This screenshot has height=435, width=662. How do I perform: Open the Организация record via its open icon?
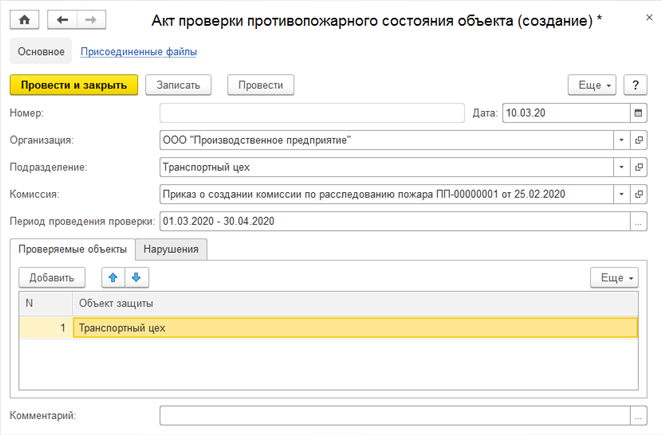click(638, 140)
